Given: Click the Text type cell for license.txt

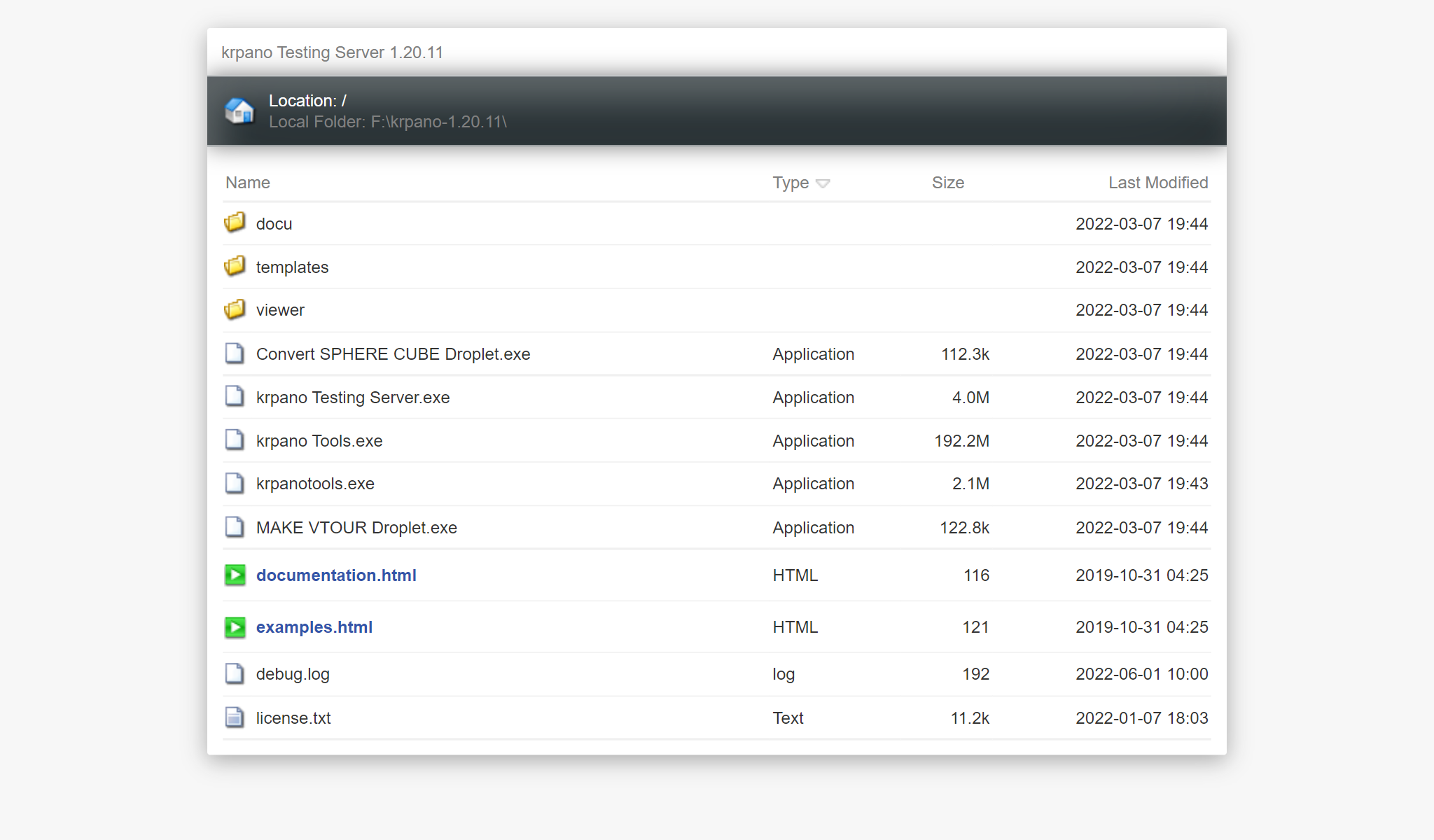Looking at the screenshot, I should coord(788,718).
